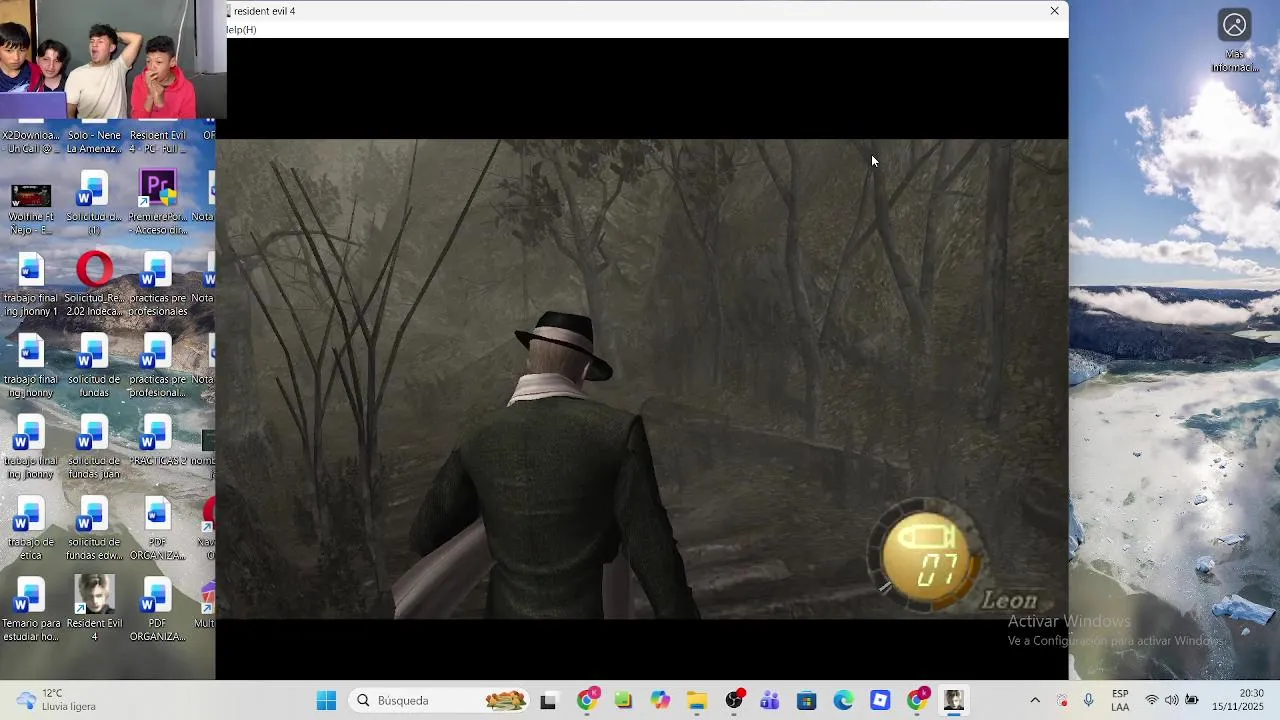
Task: Open the Windows Start menu
Action: click(326, 701)
